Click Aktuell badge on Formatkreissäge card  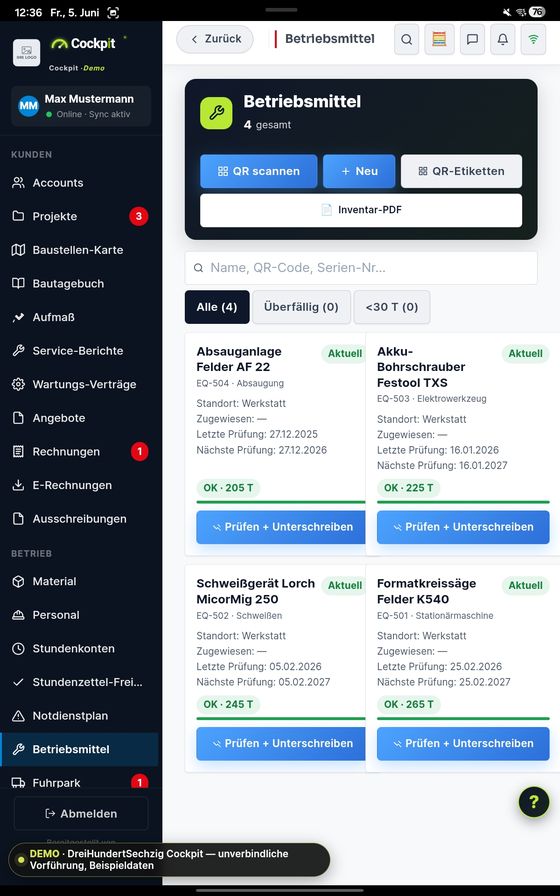525,586
